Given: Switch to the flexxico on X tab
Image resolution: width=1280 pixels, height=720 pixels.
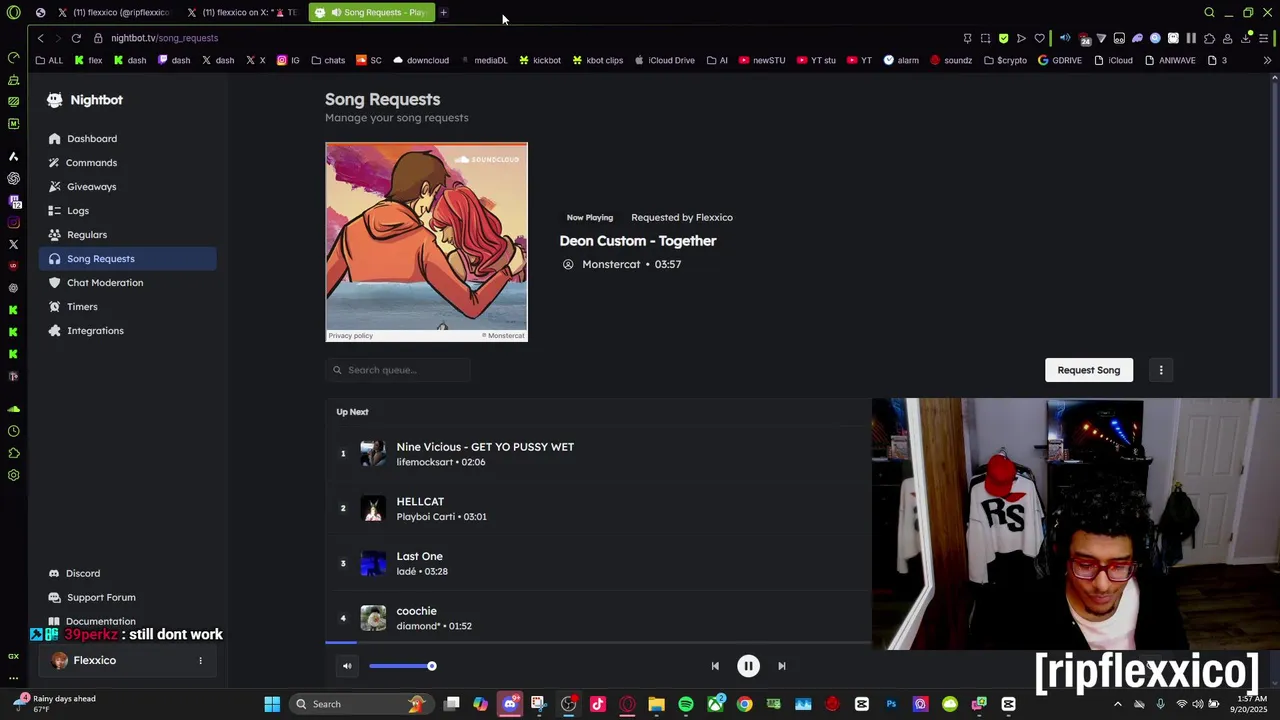Looking at the screenshot, I should tap(244, 12).
